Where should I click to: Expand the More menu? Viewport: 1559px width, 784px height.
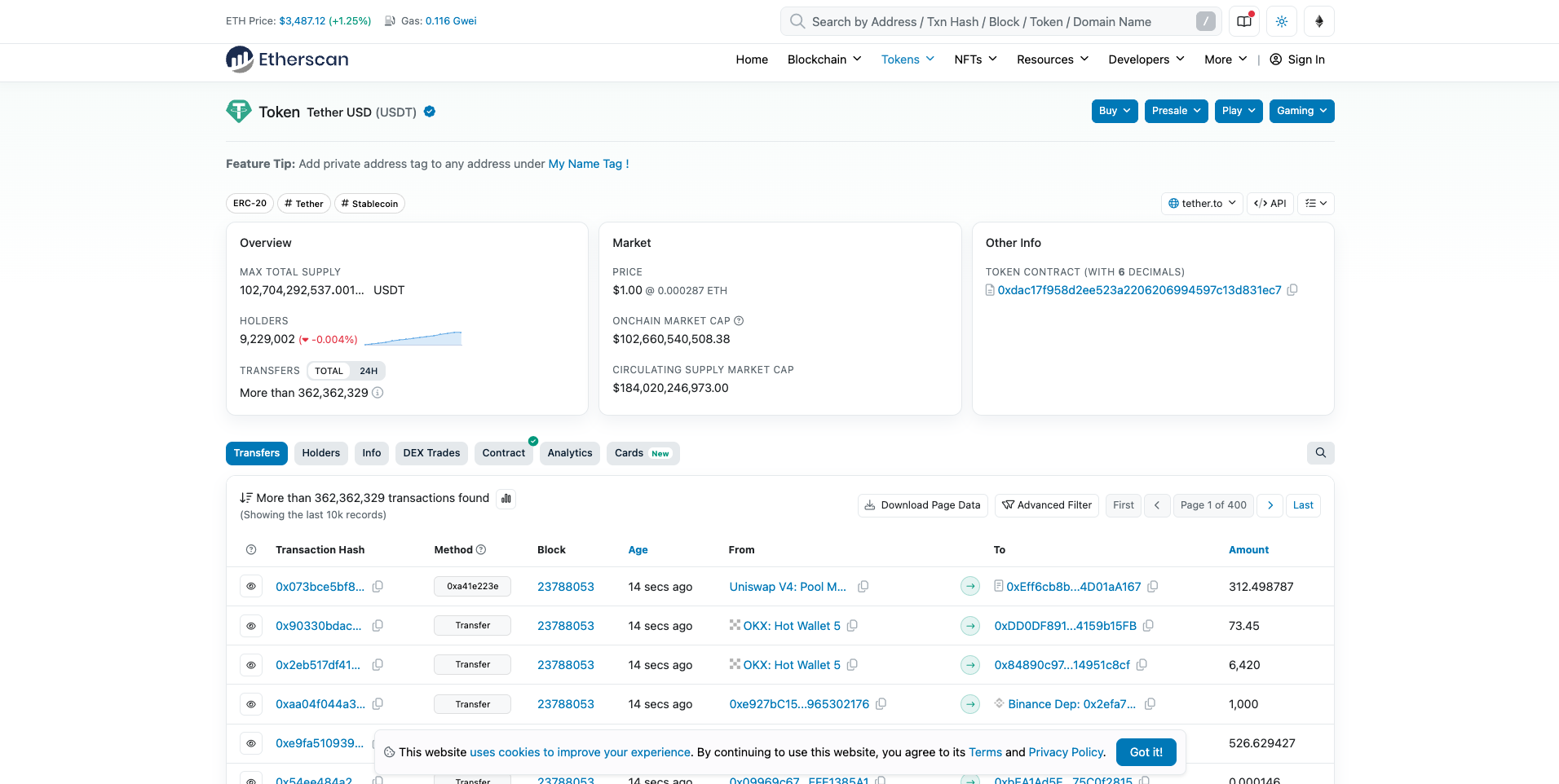coord(1226,59)
